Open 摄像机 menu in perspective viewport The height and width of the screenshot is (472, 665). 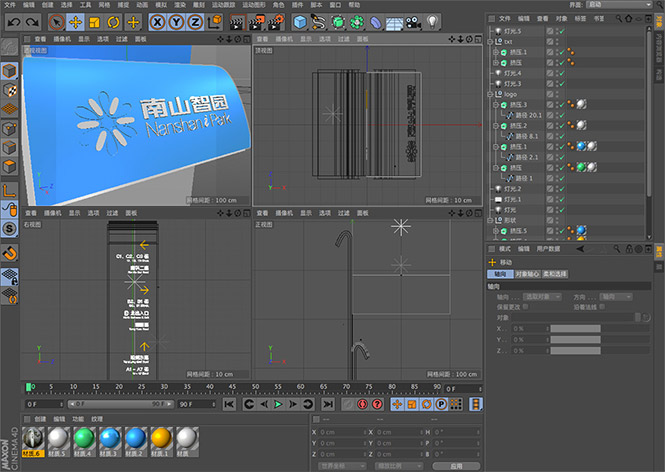[x=62, y=39]
